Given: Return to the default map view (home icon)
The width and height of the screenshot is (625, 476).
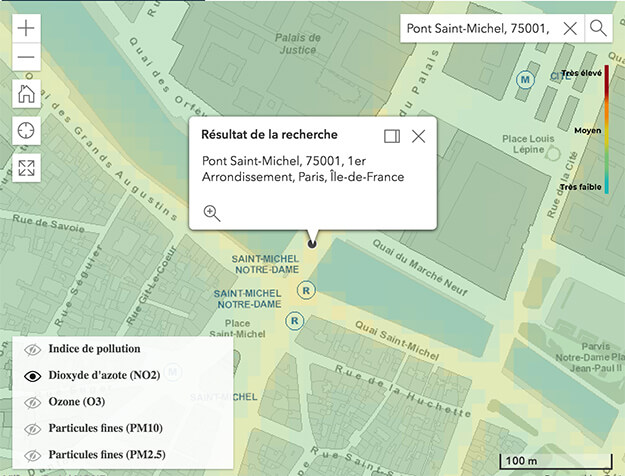Looking at the screenshot, I should [x=26, y=94].
